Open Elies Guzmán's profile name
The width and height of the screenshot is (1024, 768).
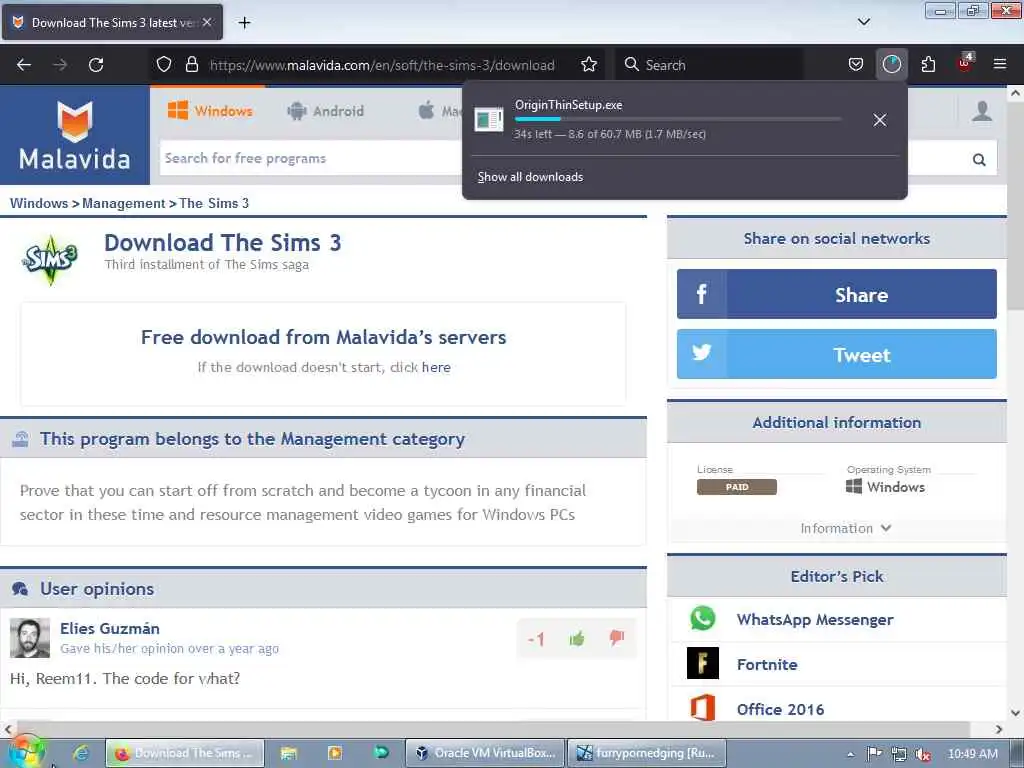click(110, 628)
